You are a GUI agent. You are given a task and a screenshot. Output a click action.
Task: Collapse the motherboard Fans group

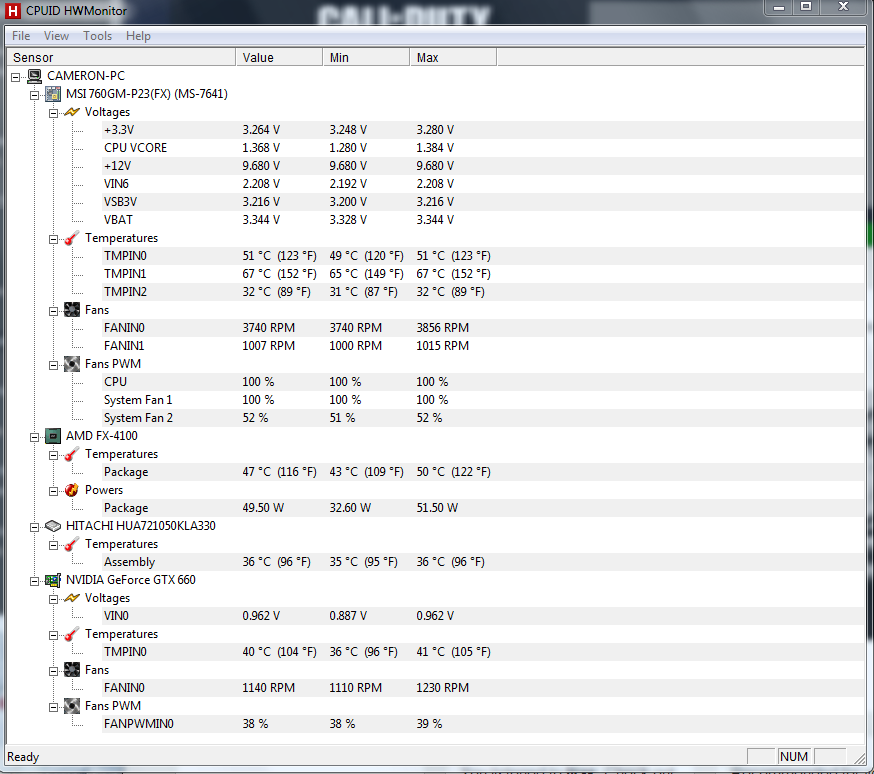point(54,311)
